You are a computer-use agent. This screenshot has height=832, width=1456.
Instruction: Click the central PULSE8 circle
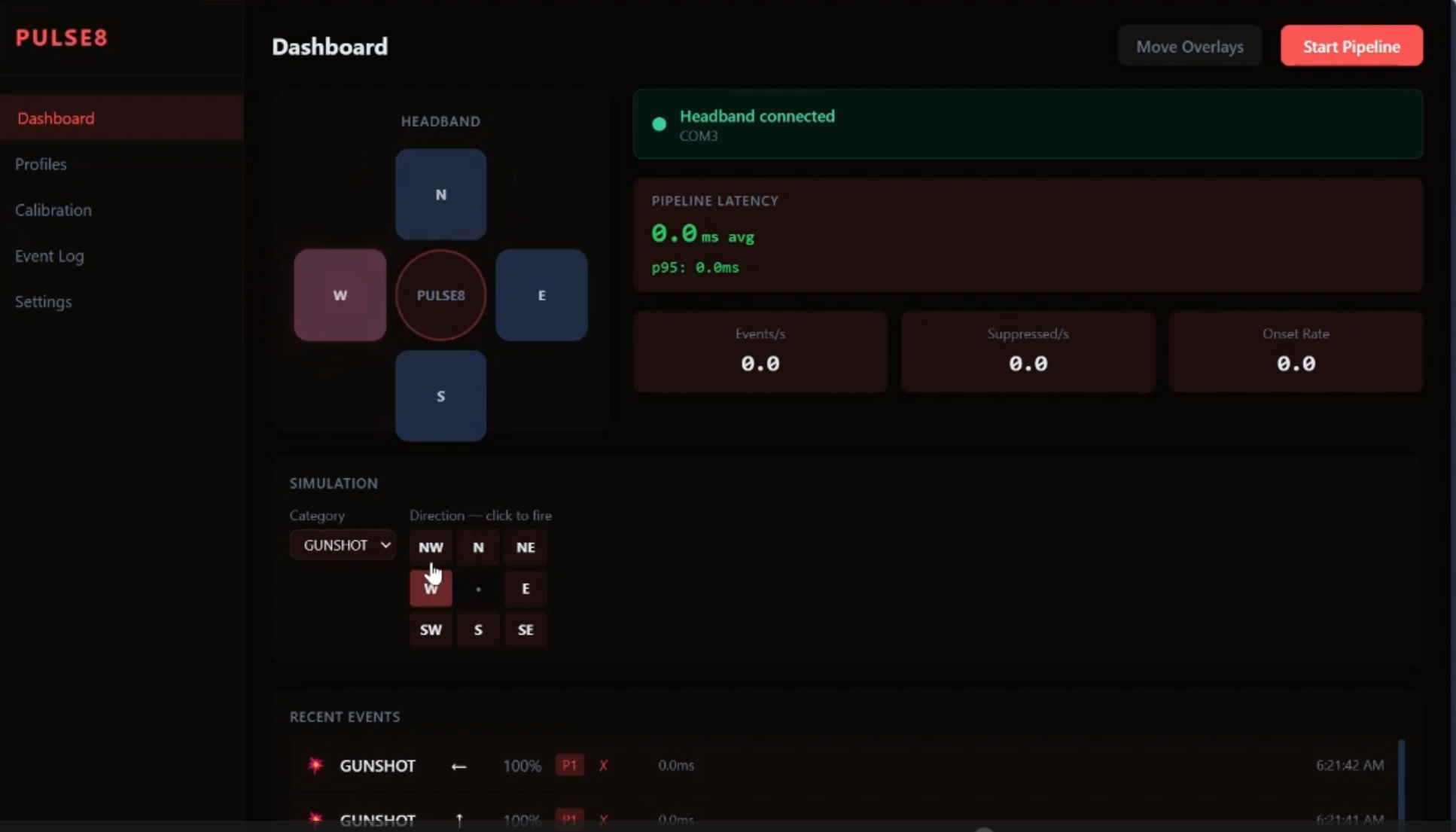tap(440, 295)
